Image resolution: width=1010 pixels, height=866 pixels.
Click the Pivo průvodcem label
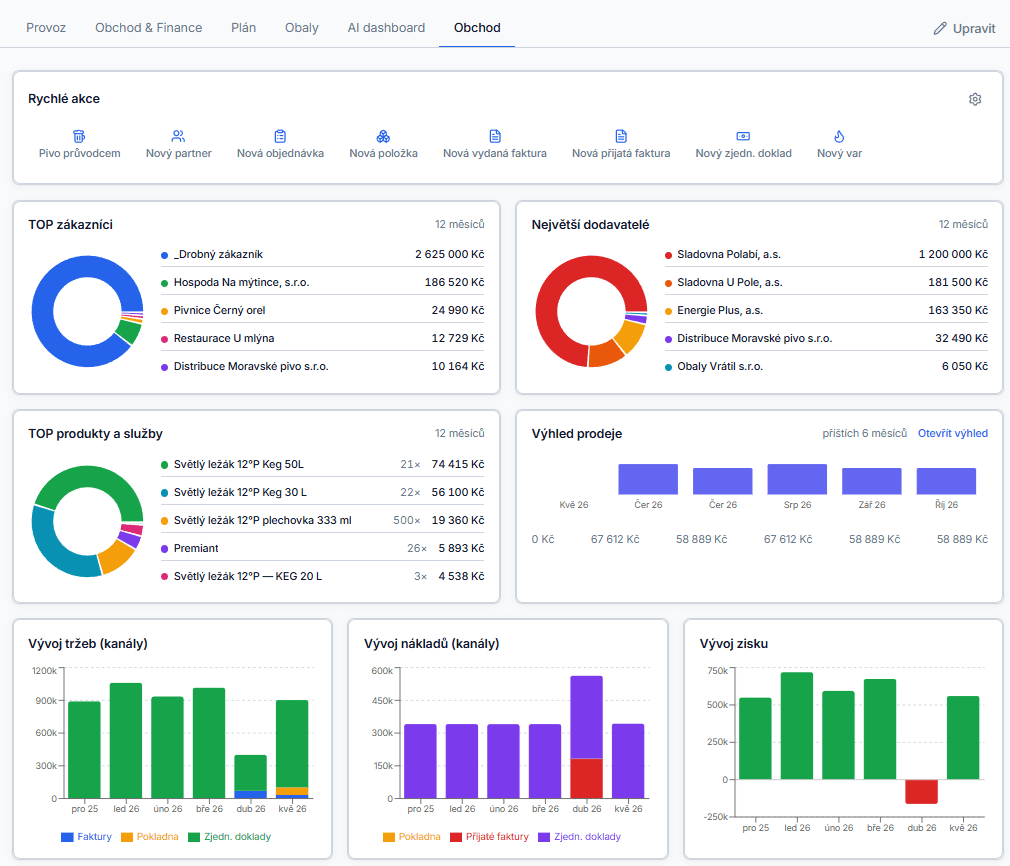79,153
